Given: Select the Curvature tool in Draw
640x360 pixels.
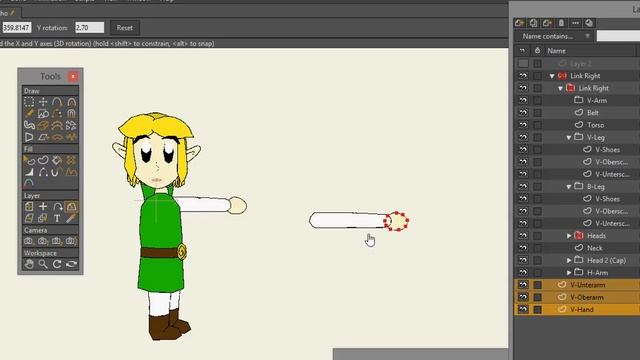Looking at the screenshot, I should [71, 102].
